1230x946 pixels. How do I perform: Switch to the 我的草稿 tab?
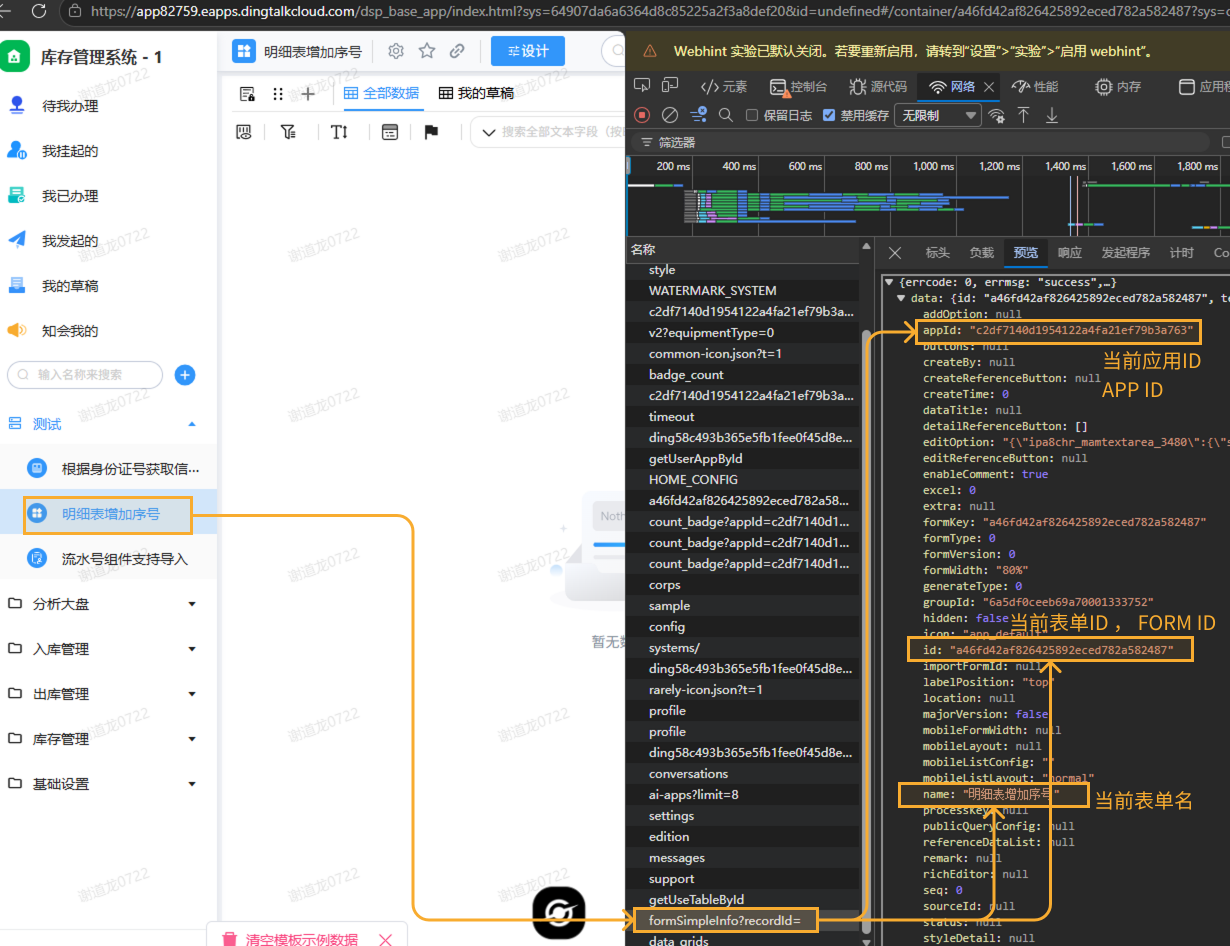click(x=476, y=93)
